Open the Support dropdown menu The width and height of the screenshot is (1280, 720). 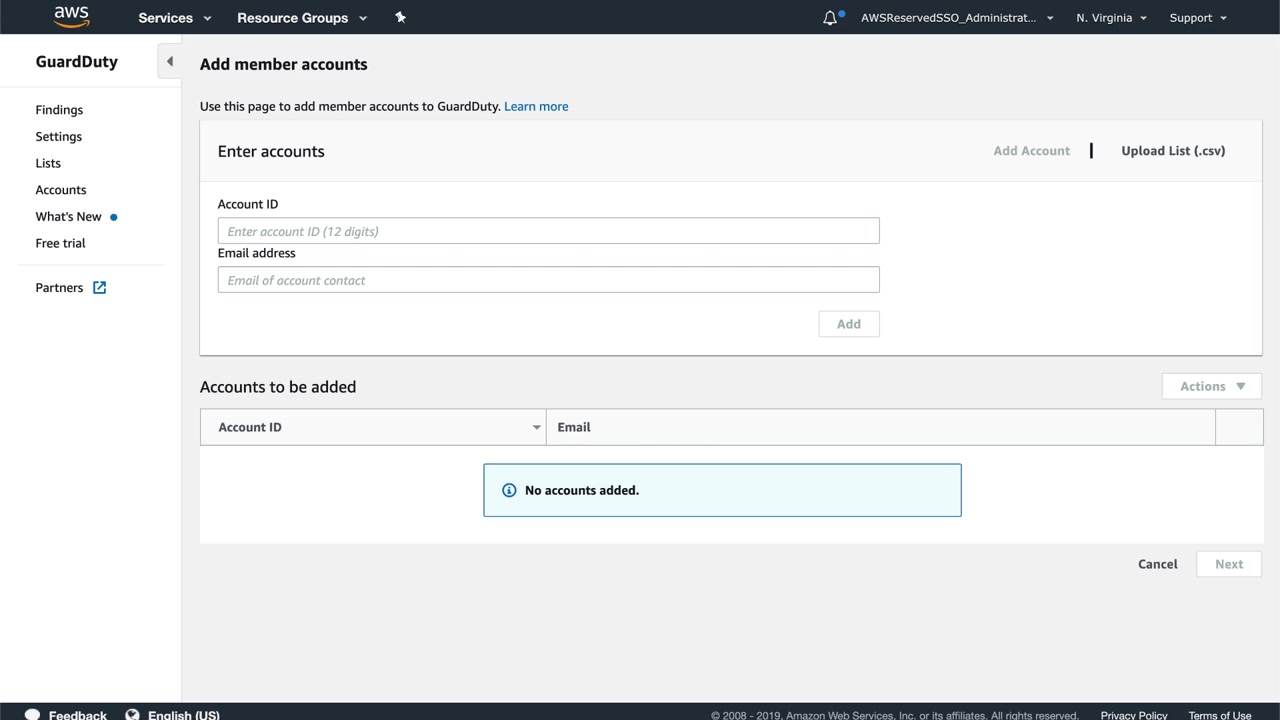1197,18
